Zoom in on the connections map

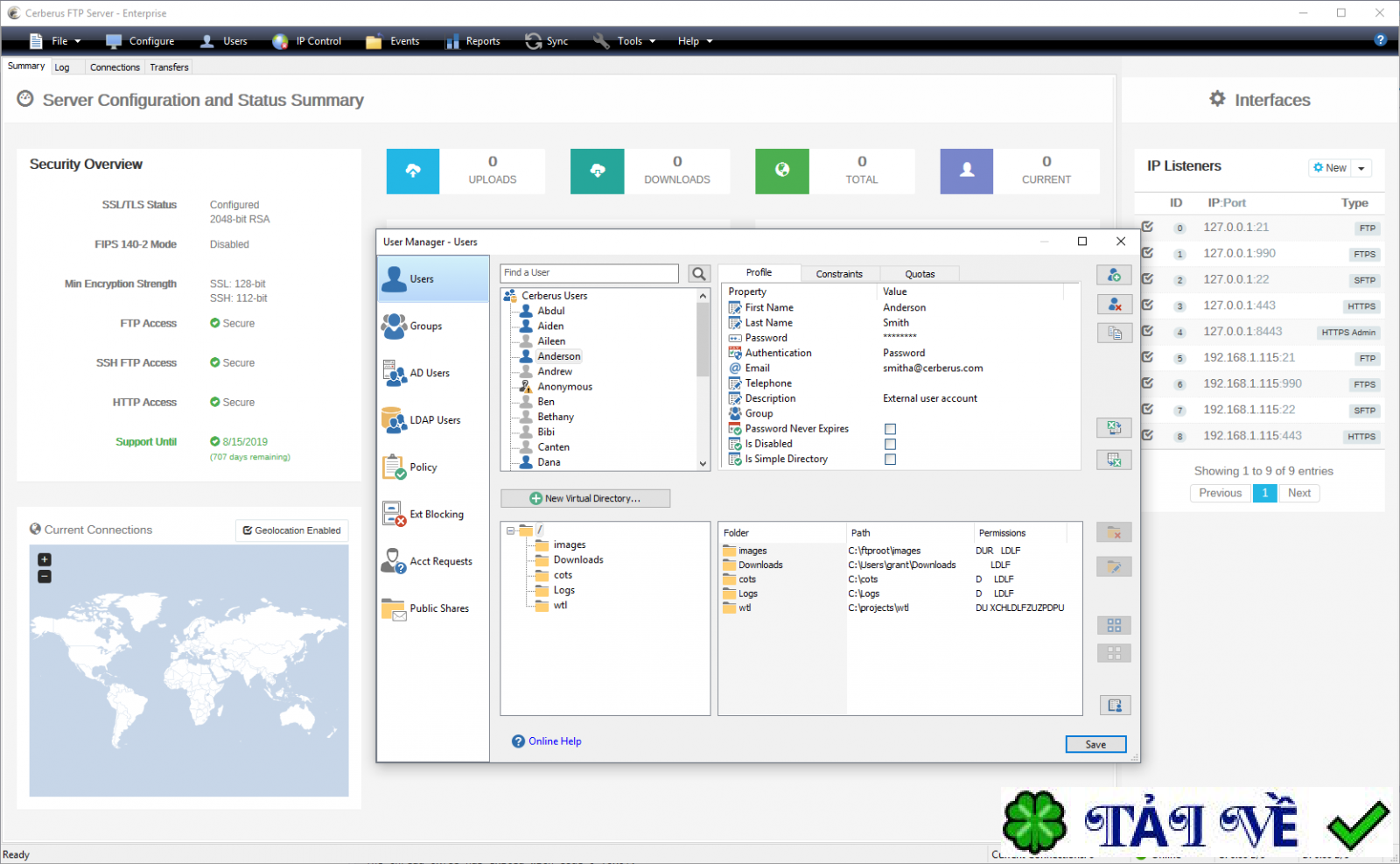[x=45, y=559]
